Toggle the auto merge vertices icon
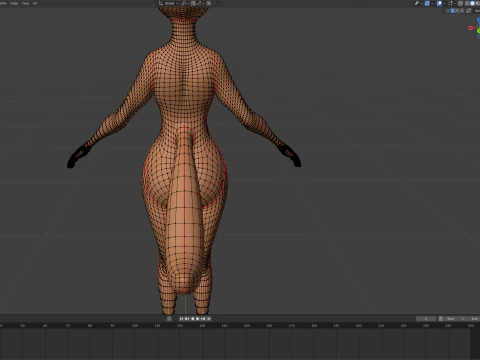 coord(468,11)
